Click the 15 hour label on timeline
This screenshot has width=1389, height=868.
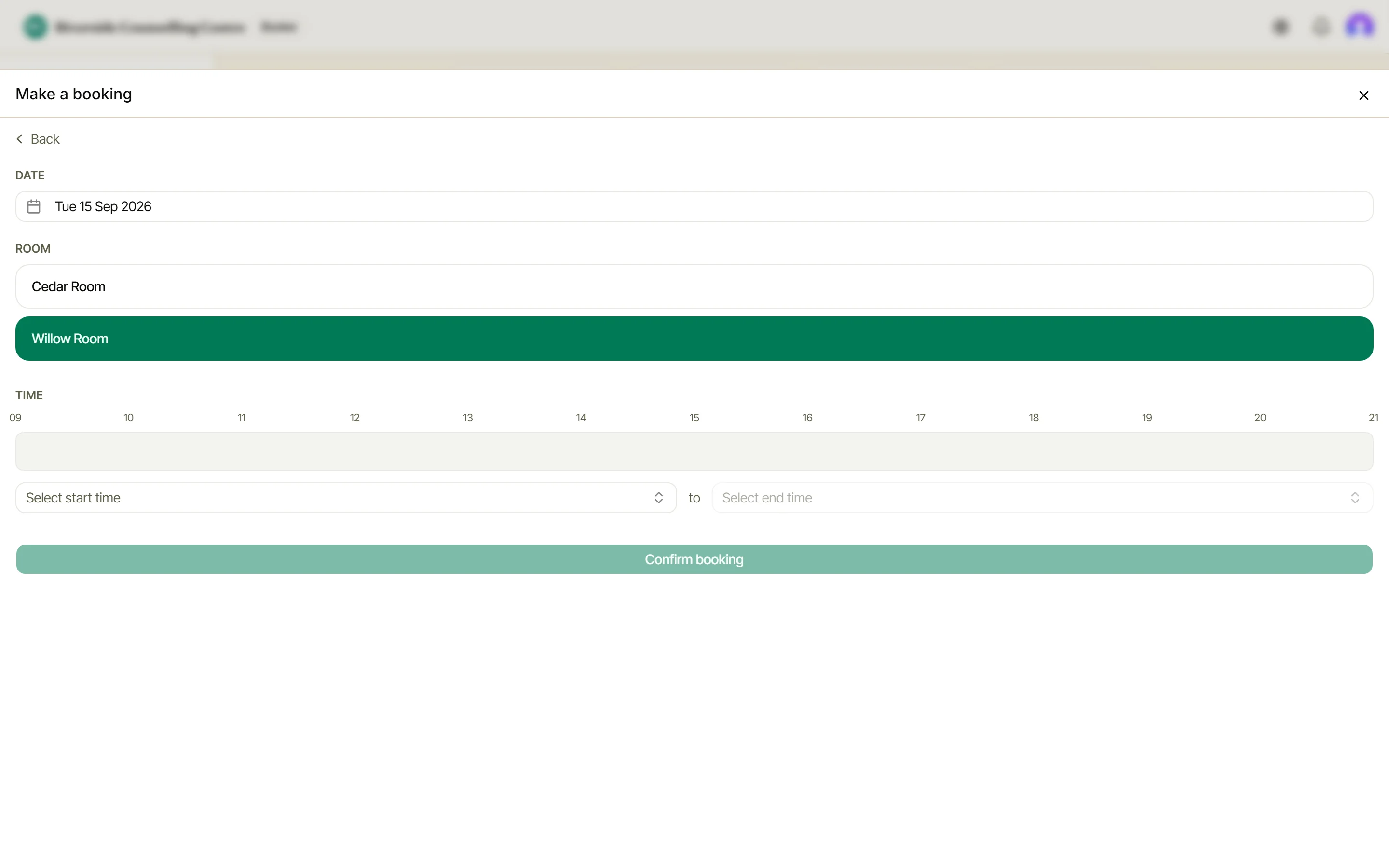click(694, 418)
